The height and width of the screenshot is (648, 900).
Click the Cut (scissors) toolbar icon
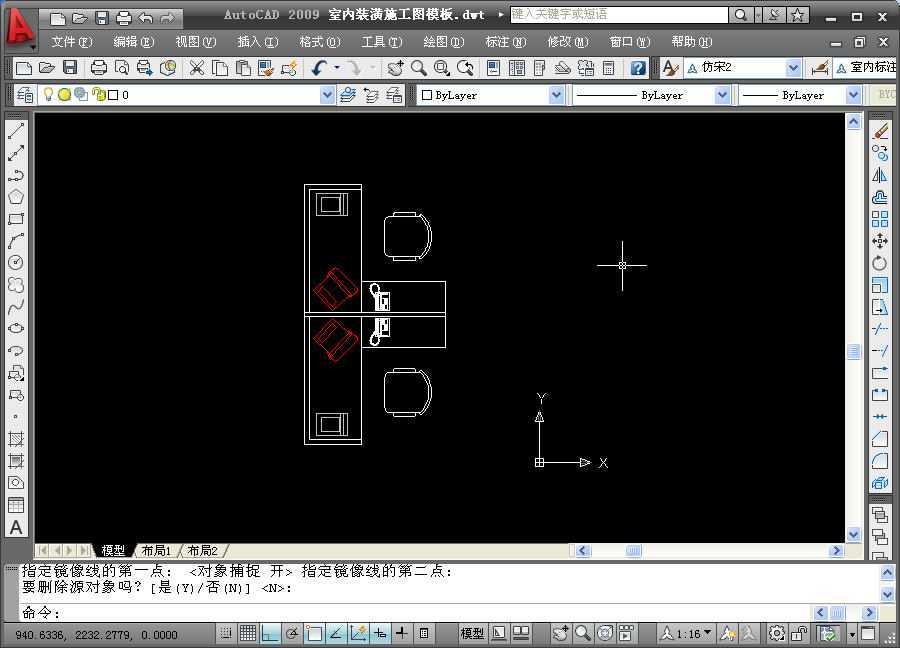click(197, 68)
